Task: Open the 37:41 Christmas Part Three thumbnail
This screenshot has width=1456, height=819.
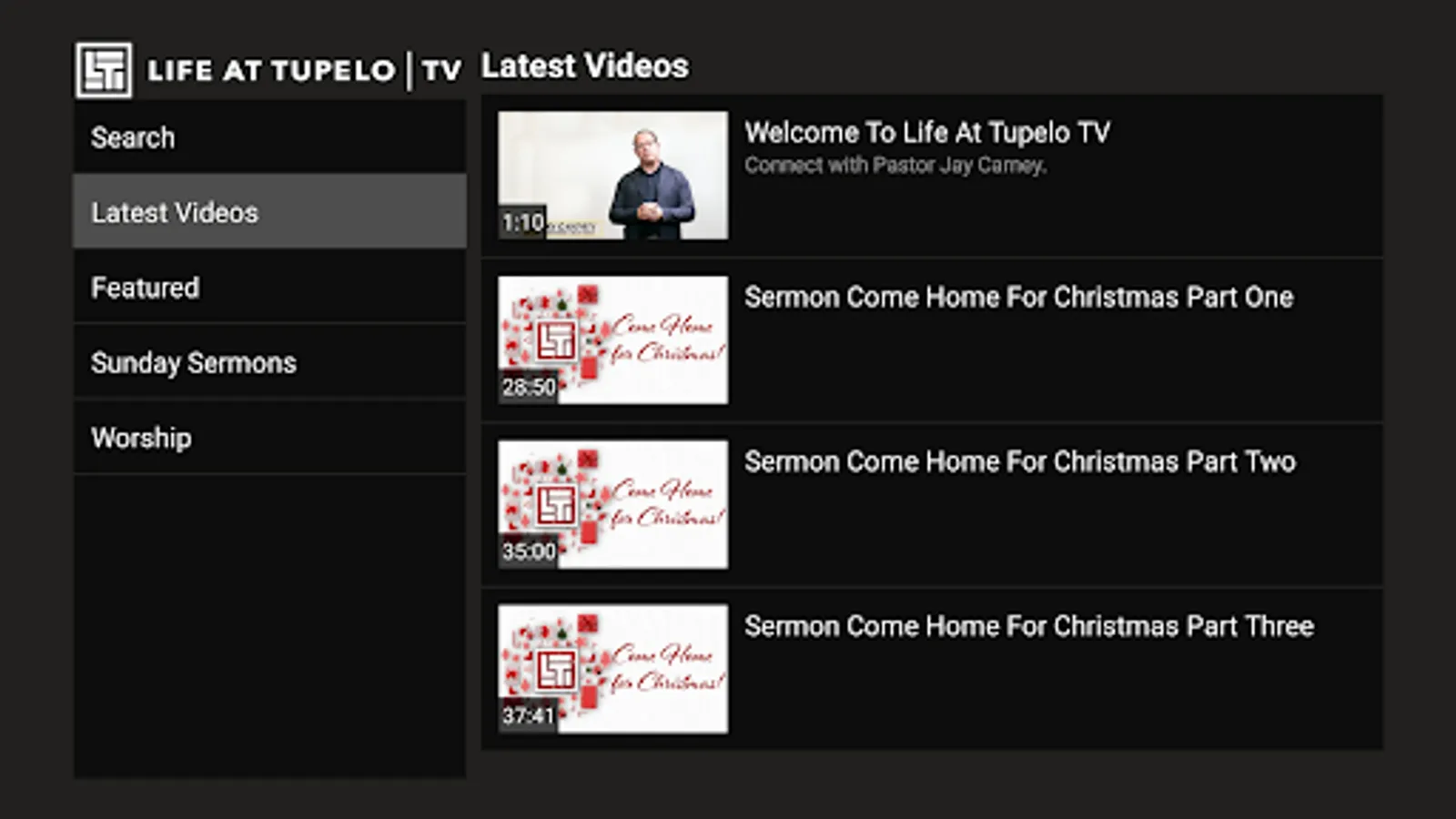Action: (613, 669)
